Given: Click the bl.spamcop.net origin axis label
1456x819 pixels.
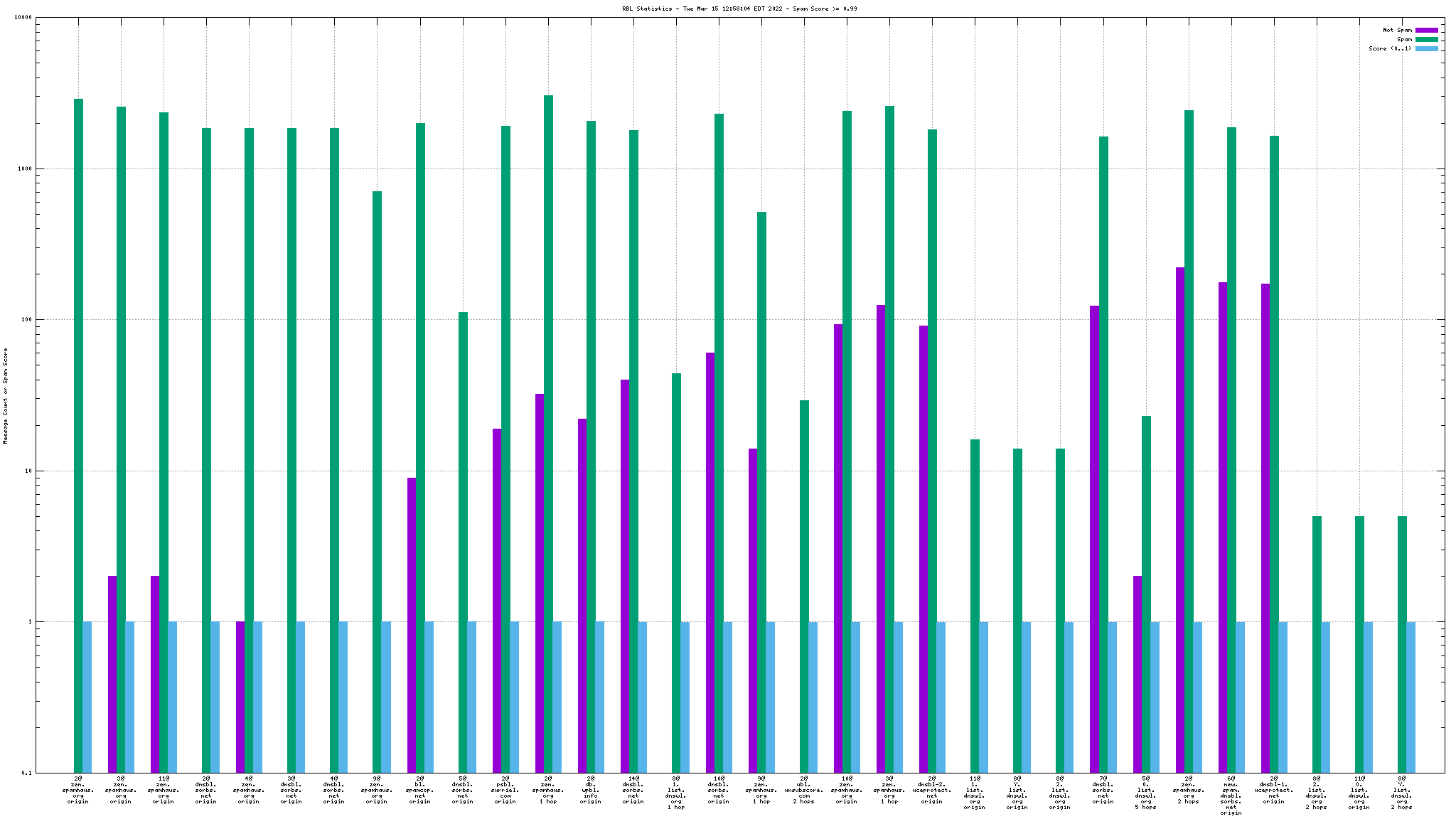Looking at the screenshot, I should 419,790.
